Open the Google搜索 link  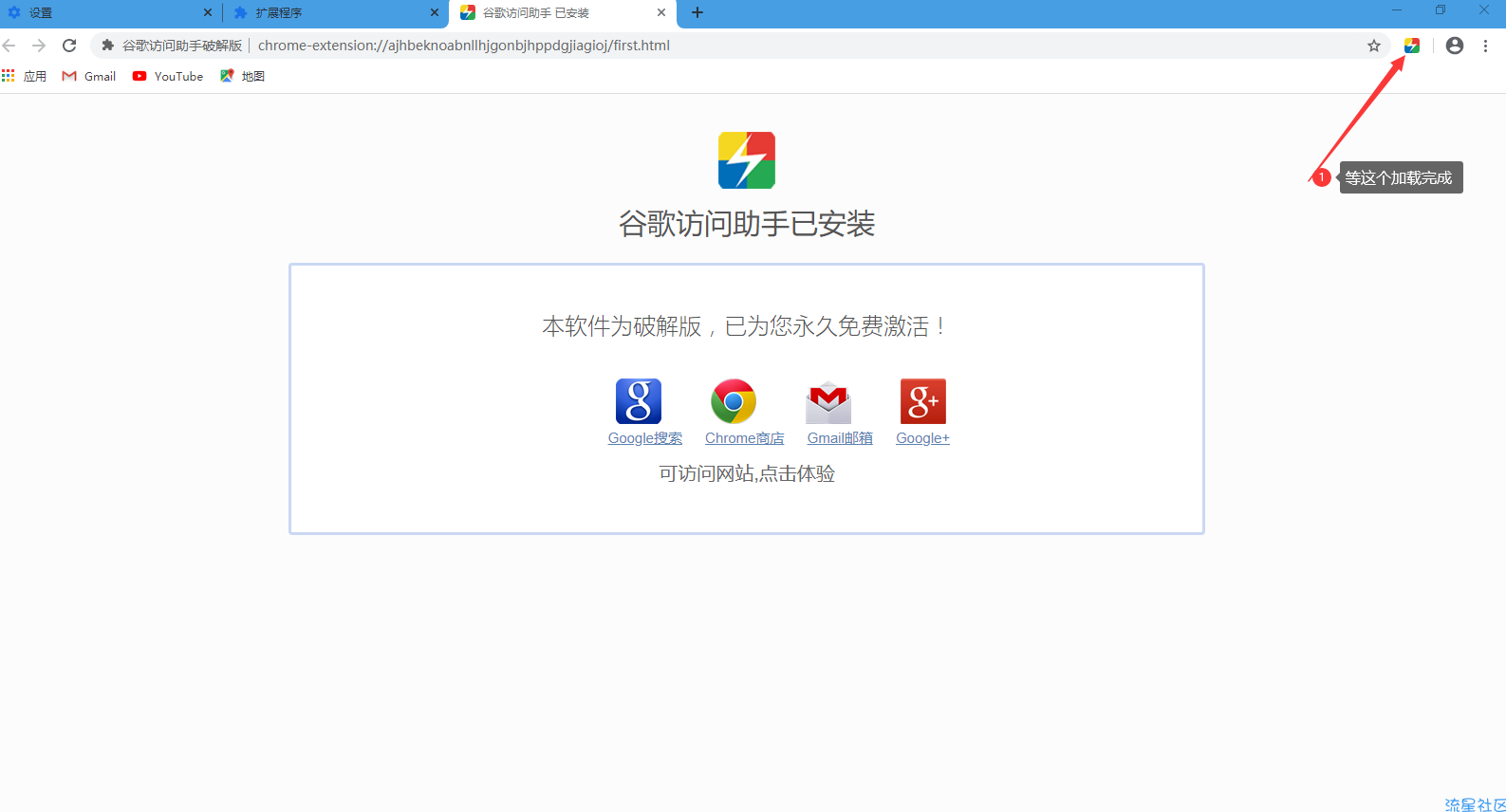[645, 438]
